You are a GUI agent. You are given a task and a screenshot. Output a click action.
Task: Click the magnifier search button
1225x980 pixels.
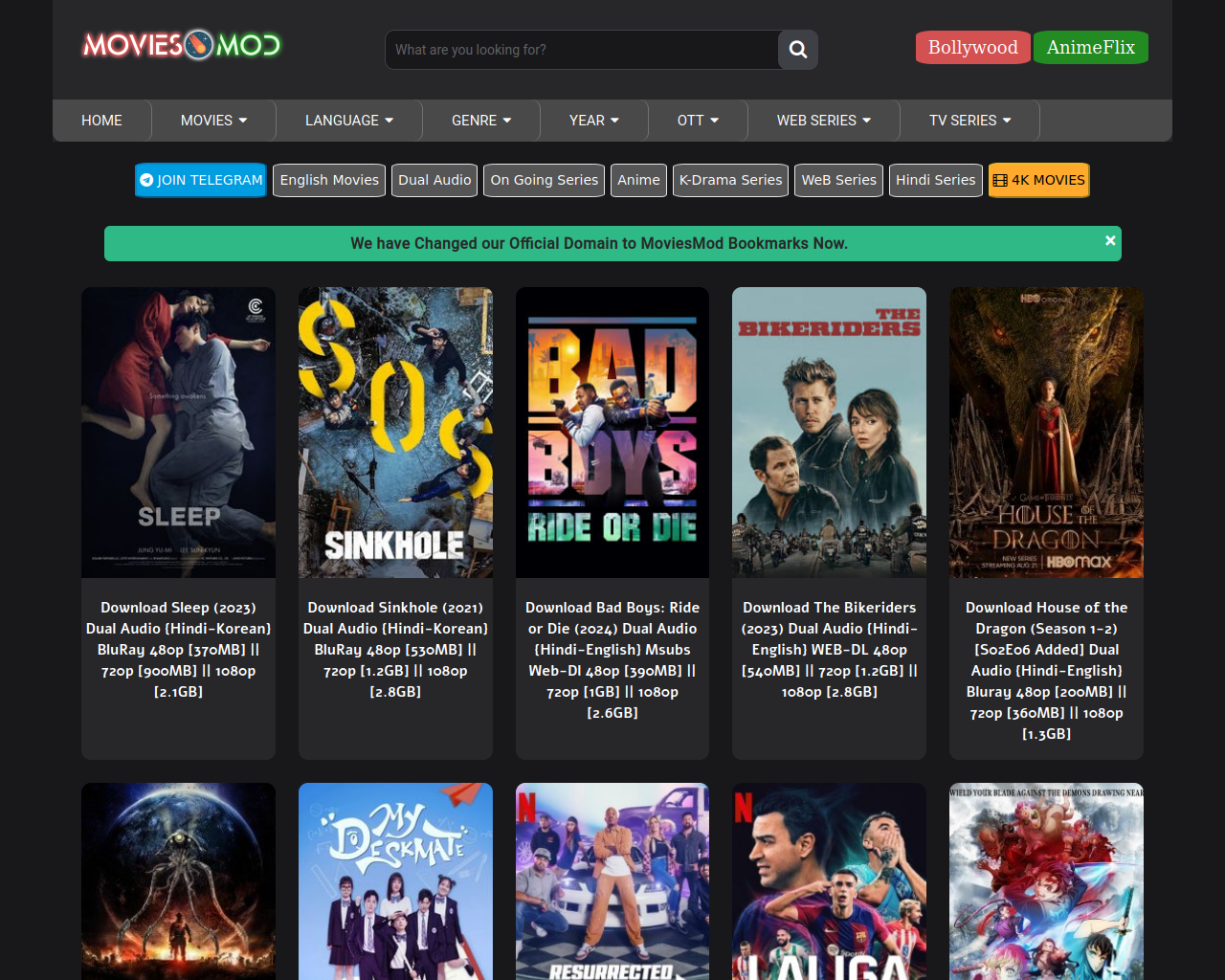[798, 50]
